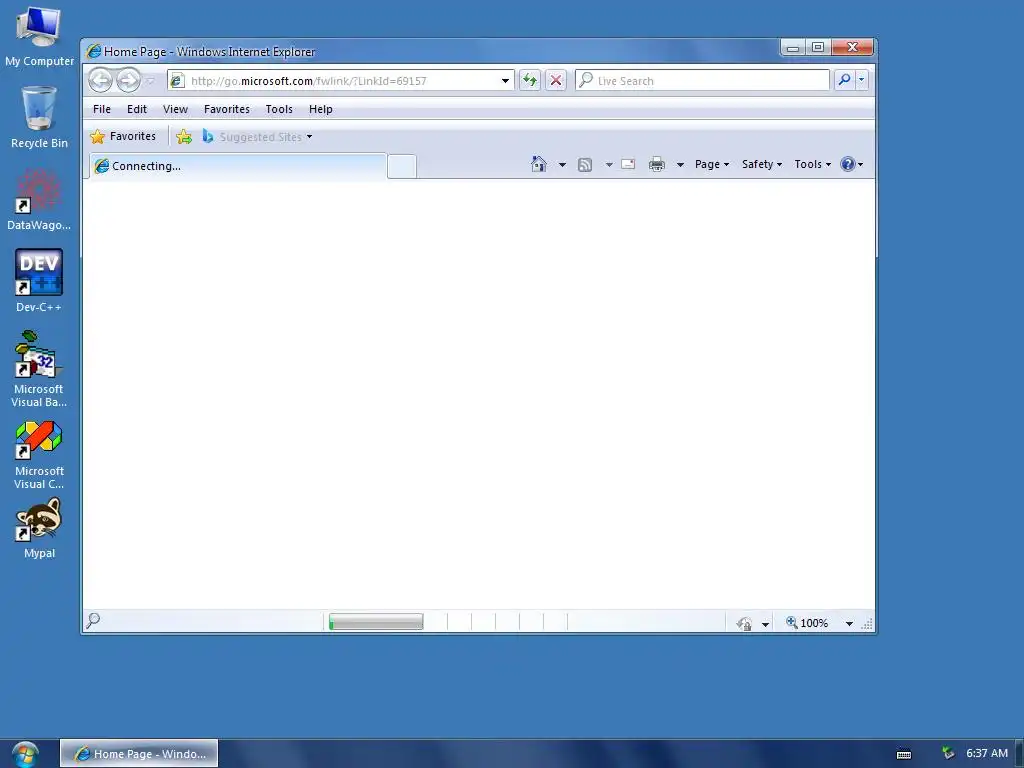Open Suggested Sites link

click(258, 136)
